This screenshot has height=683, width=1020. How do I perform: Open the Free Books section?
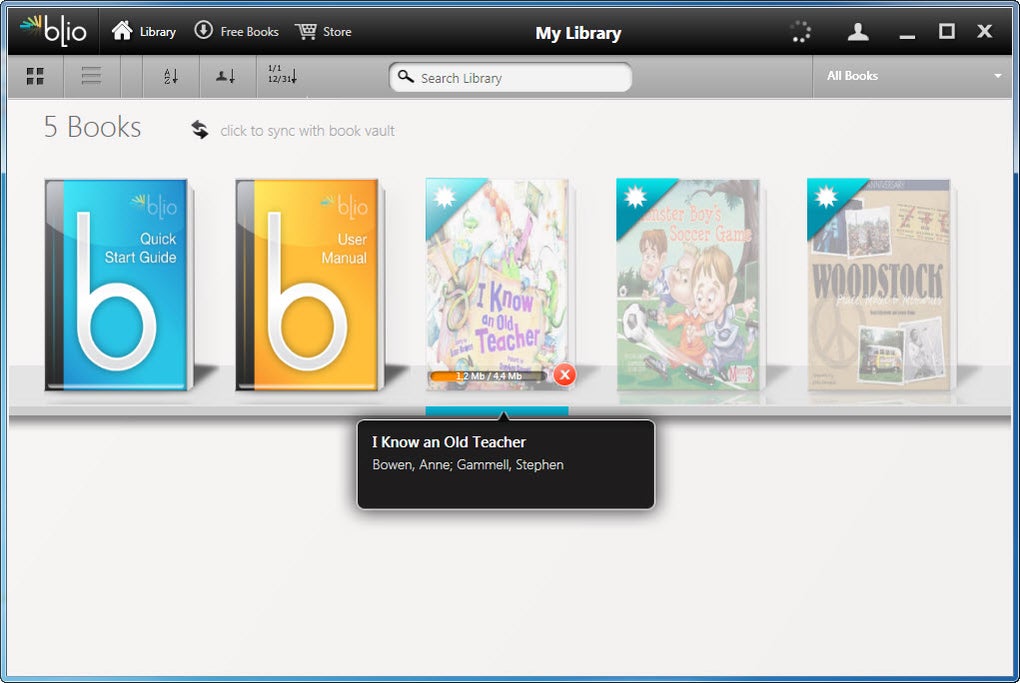coord(236,31)
